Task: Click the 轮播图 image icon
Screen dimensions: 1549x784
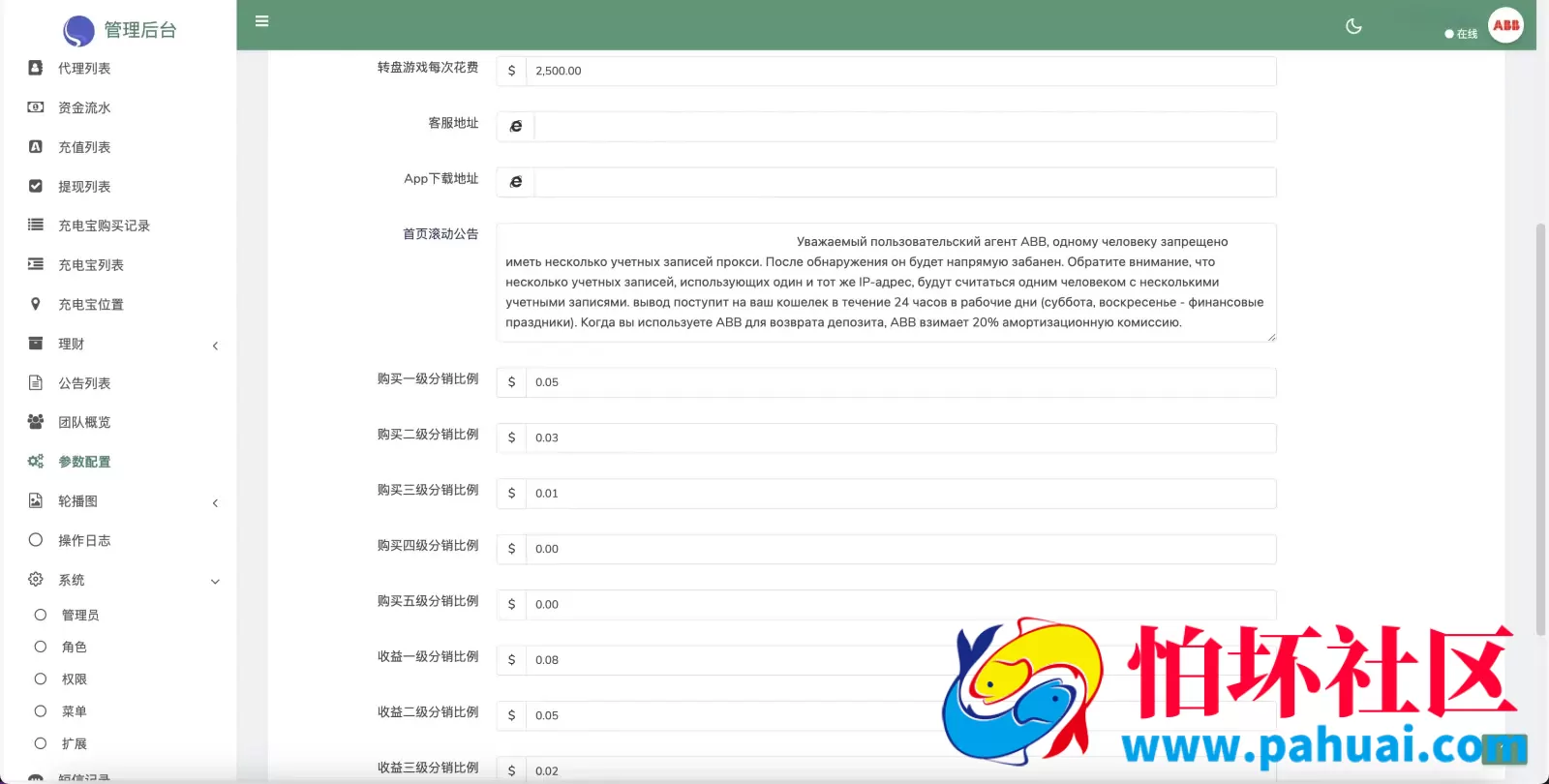Action: point(36,500)
